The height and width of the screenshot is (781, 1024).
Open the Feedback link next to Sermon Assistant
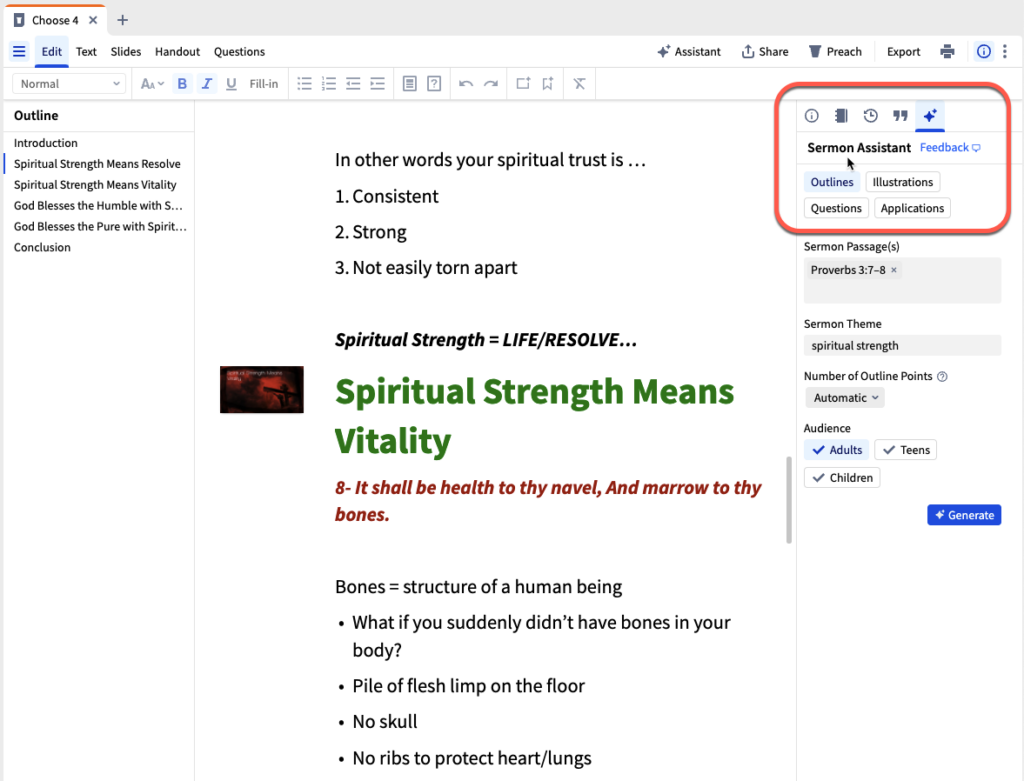pyautogui.click(x=943, y=147)
